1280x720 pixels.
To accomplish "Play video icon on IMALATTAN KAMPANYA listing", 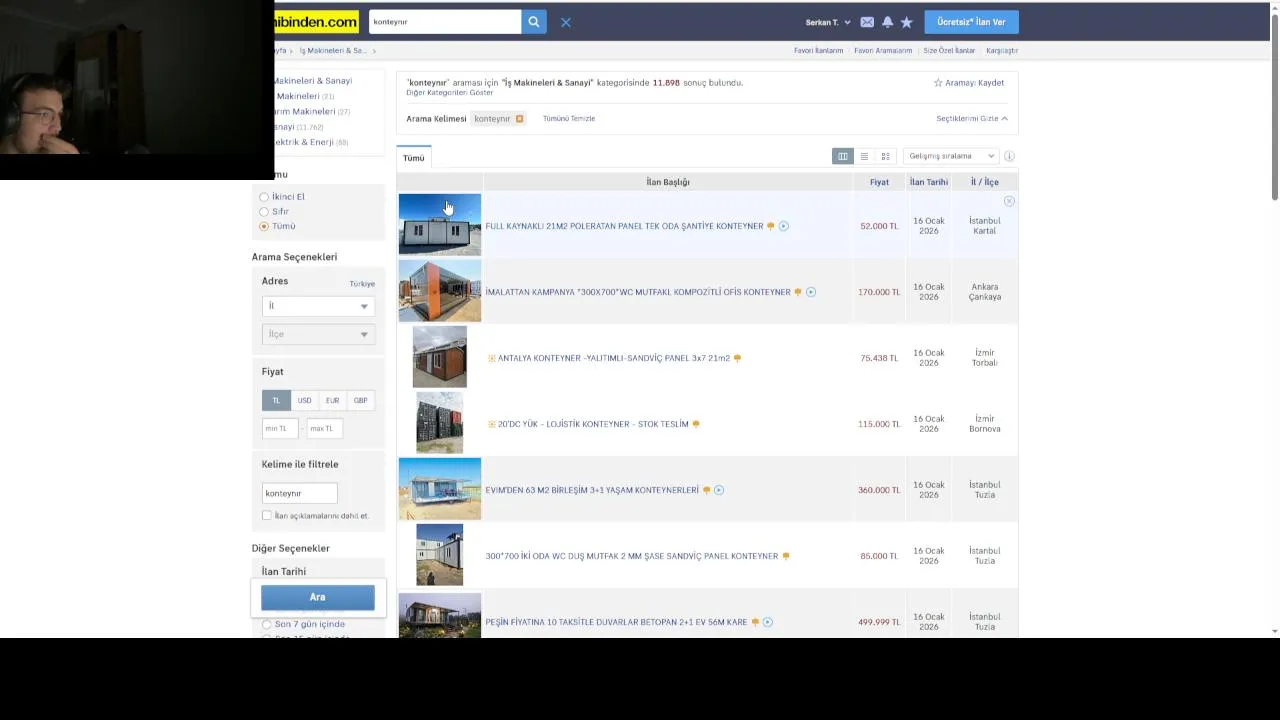I will coord(811,292).
